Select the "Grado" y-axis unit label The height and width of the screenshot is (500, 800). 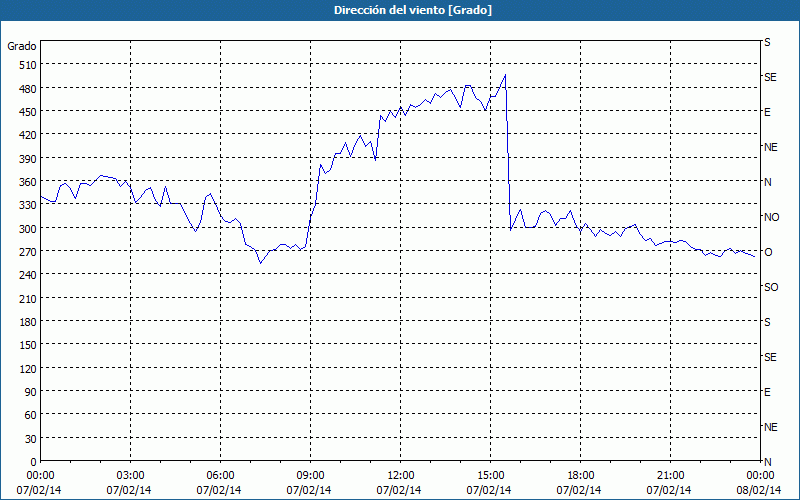tap(22, 46)
